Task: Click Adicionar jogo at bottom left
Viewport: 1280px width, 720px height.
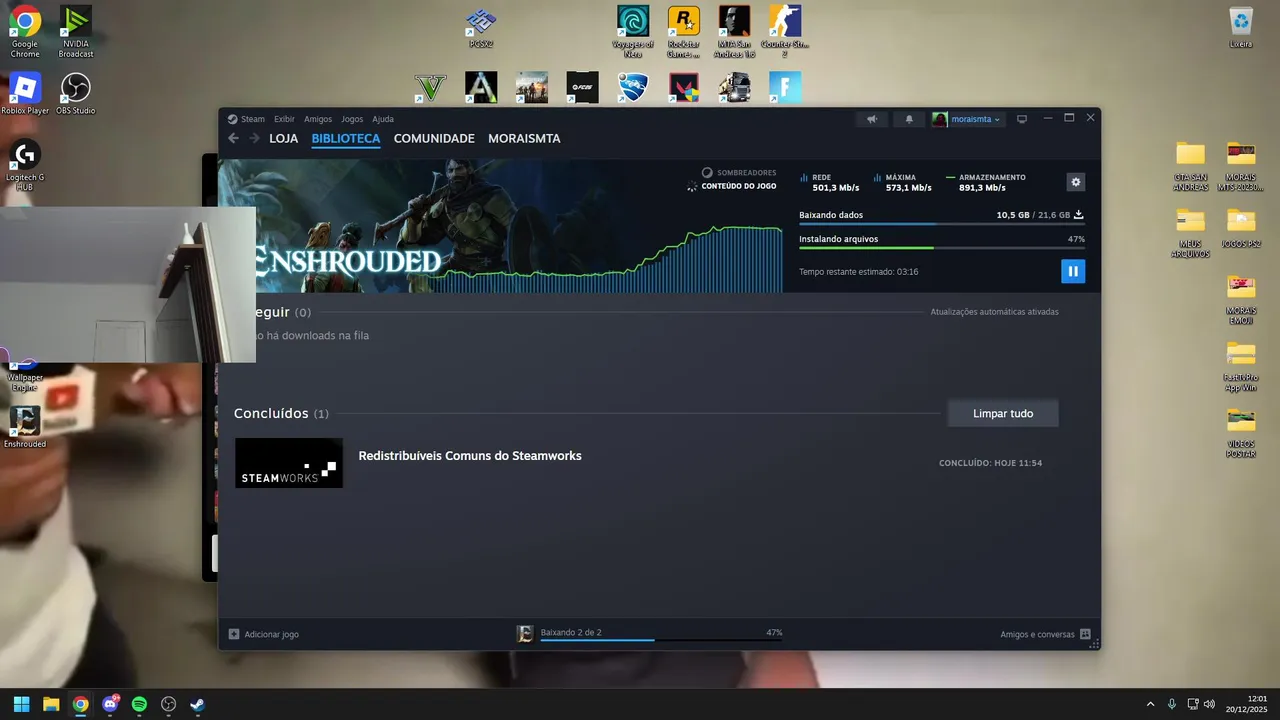Action: coord(264,634)
